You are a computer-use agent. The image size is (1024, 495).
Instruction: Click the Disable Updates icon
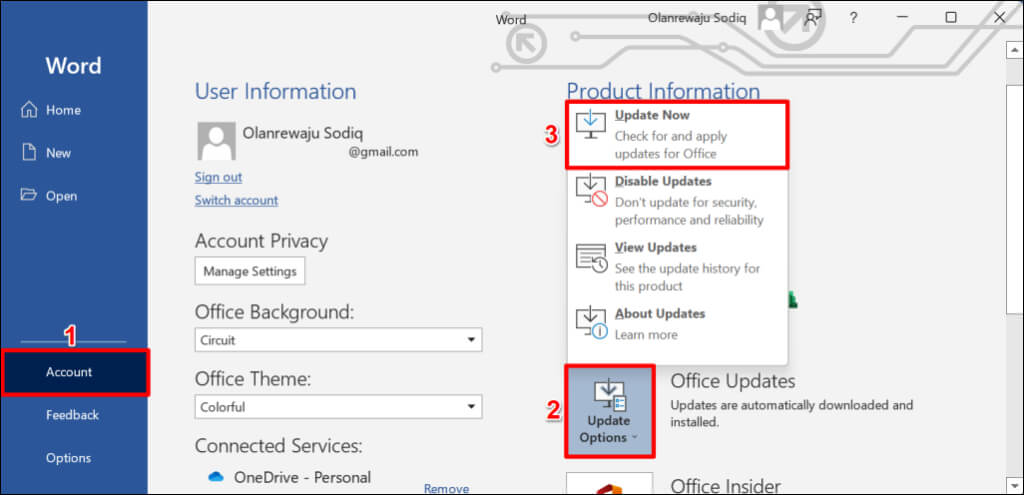592,191
